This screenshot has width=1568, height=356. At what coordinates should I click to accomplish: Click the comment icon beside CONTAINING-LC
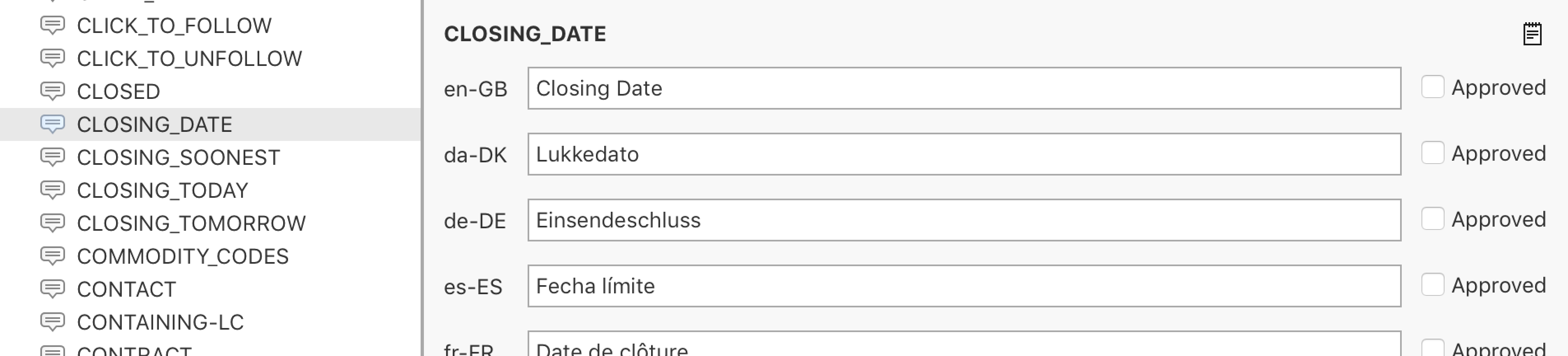pos(52,322)
